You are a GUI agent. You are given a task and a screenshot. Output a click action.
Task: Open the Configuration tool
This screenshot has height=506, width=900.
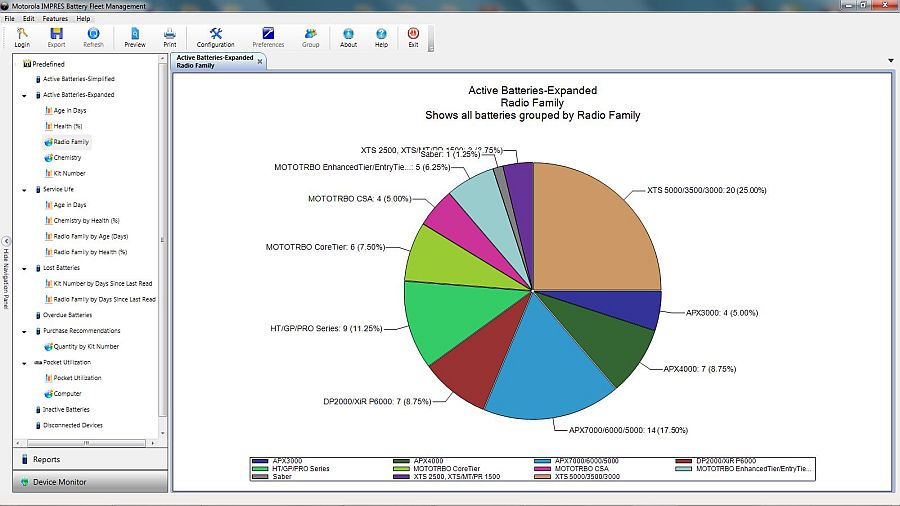click(x=215, y=38)
